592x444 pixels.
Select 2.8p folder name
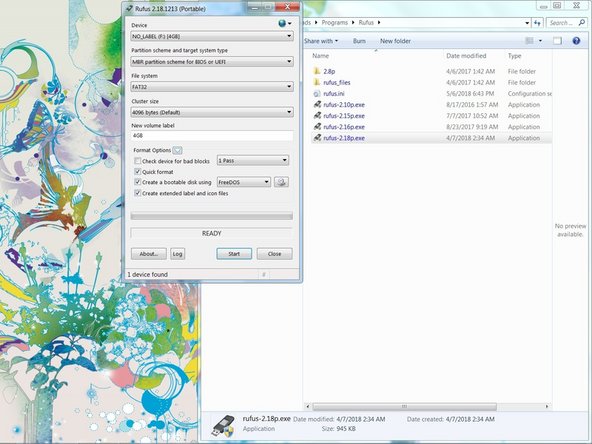[x=329, y=71]
